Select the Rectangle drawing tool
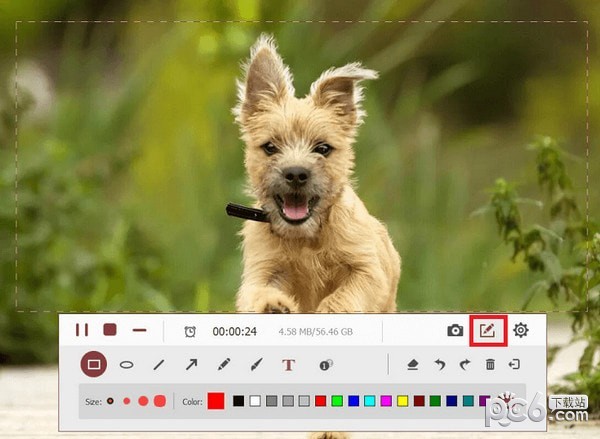Viewport: 600px width, 439px height. click(x=94, y=364)
